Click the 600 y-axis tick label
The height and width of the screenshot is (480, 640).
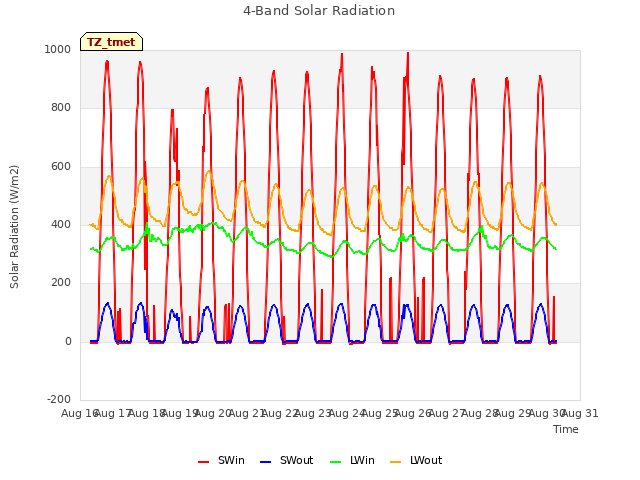coord(61,167)
